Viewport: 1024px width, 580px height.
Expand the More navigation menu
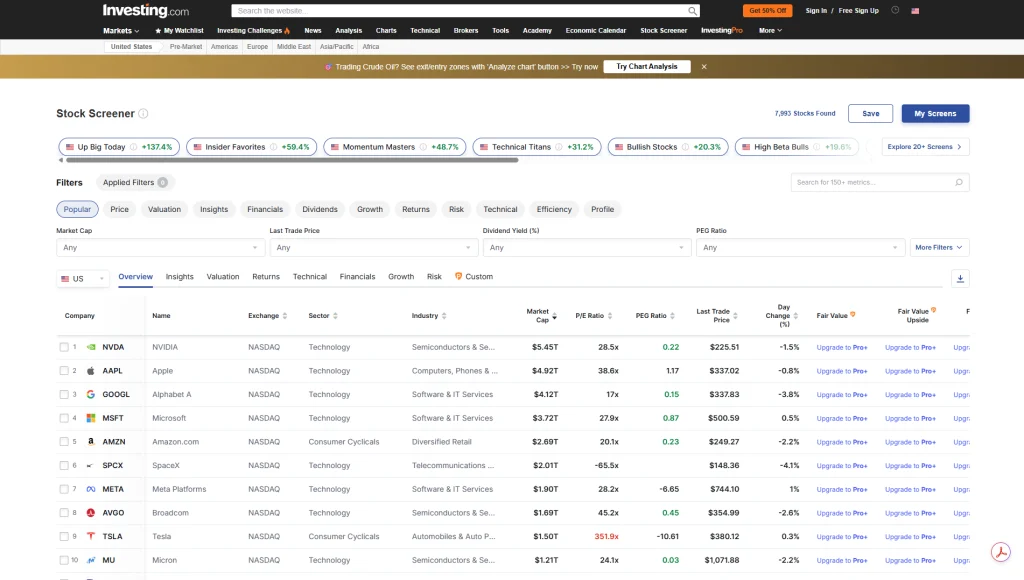coord(770,31)
